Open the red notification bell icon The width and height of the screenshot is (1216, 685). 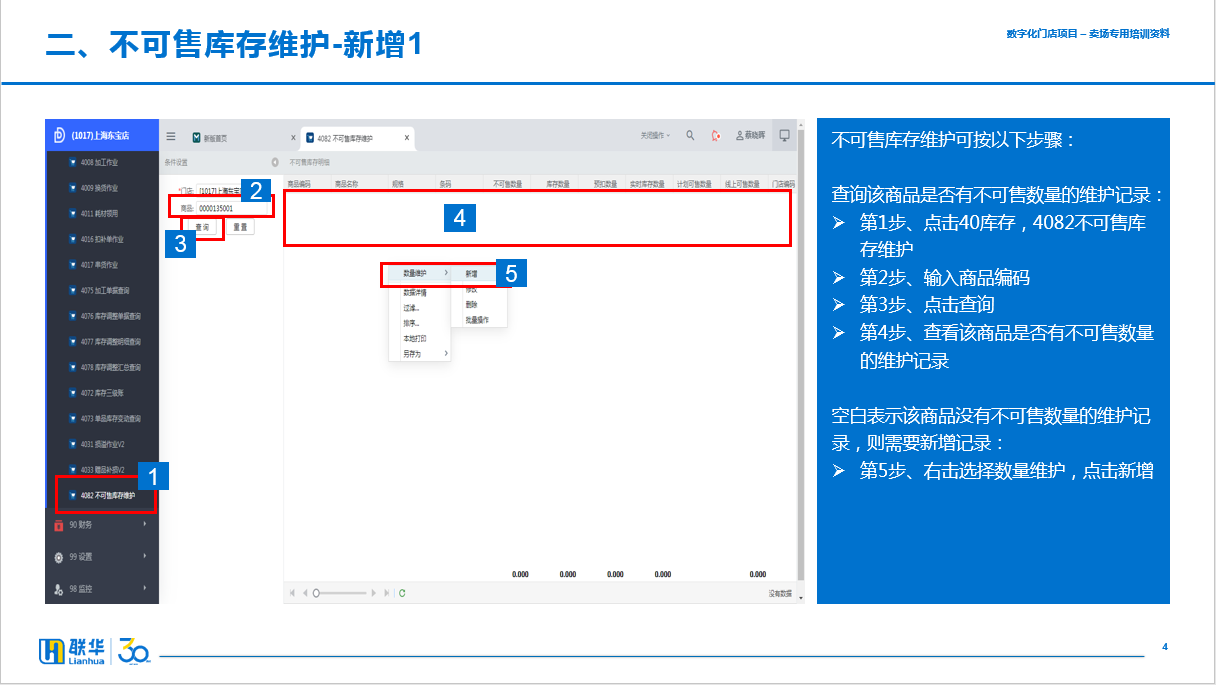[716, 135]
